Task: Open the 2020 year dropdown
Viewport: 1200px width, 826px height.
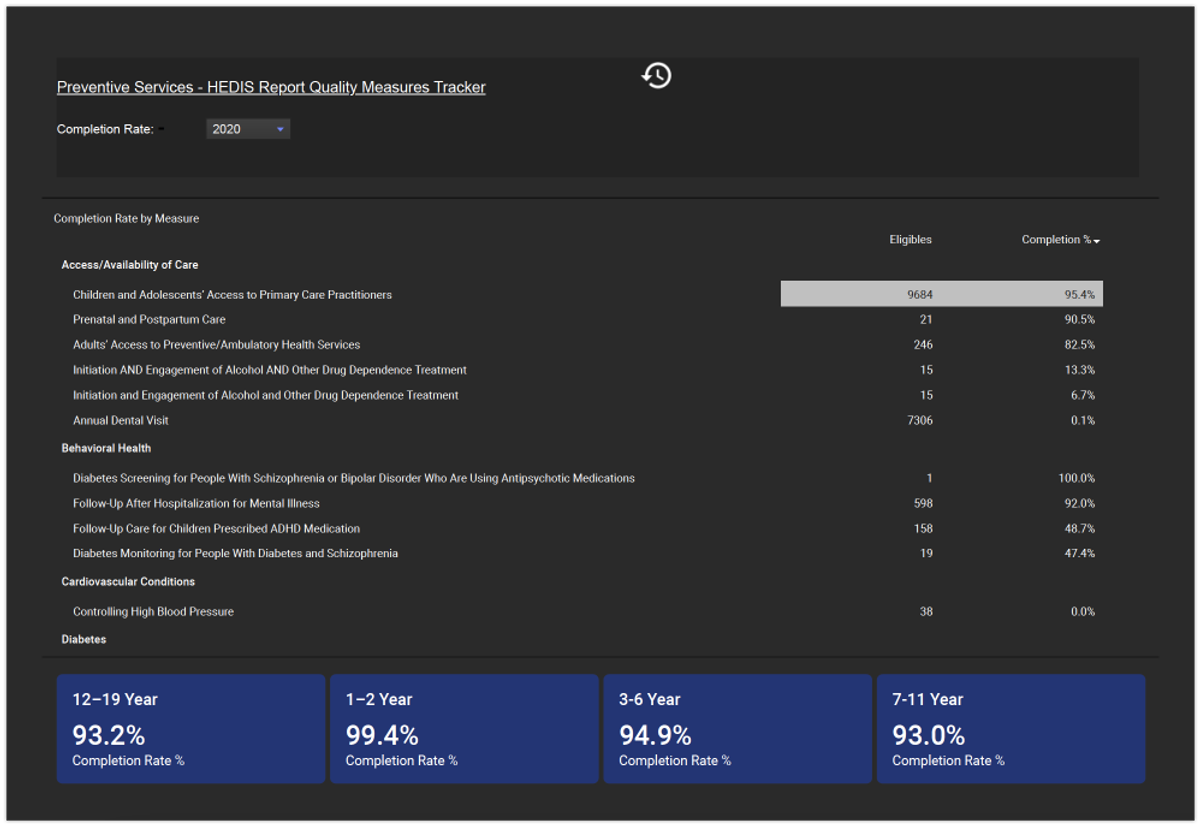Action: click(x=248, y=129)
